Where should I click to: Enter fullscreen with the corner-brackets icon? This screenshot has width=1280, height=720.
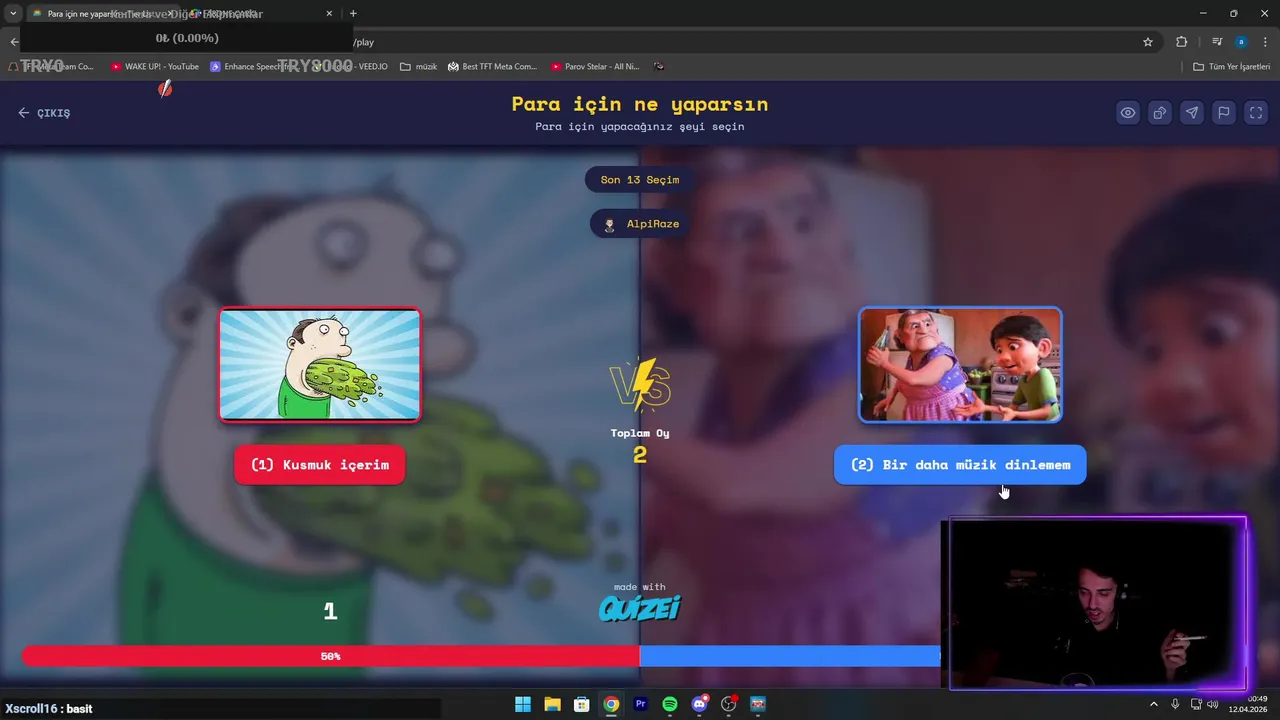pyautogui.click(x=1256, y=113)
